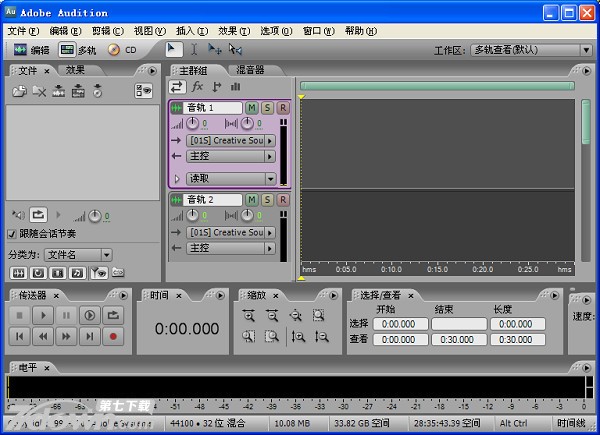Open the 效果 tab in the Files panel
Image resolution: width=600 pixels, height=435 pixels.
click(x=76, y=70)
